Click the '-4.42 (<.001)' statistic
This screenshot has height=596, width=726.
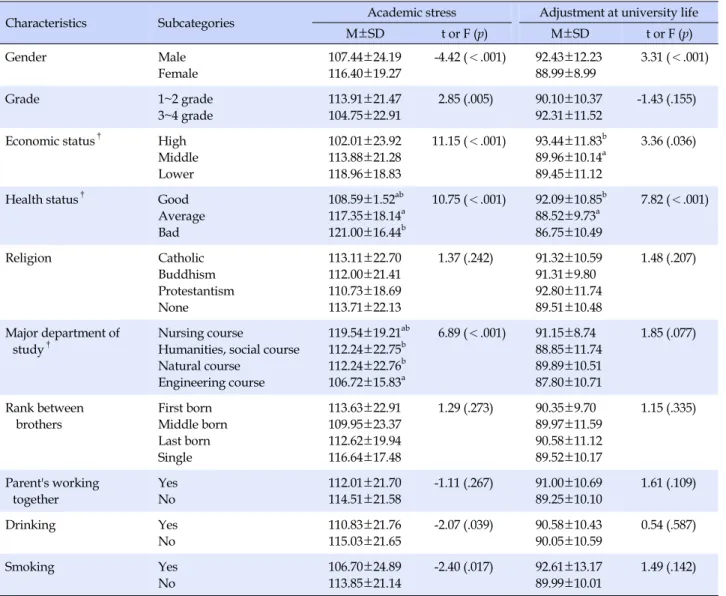470,57
